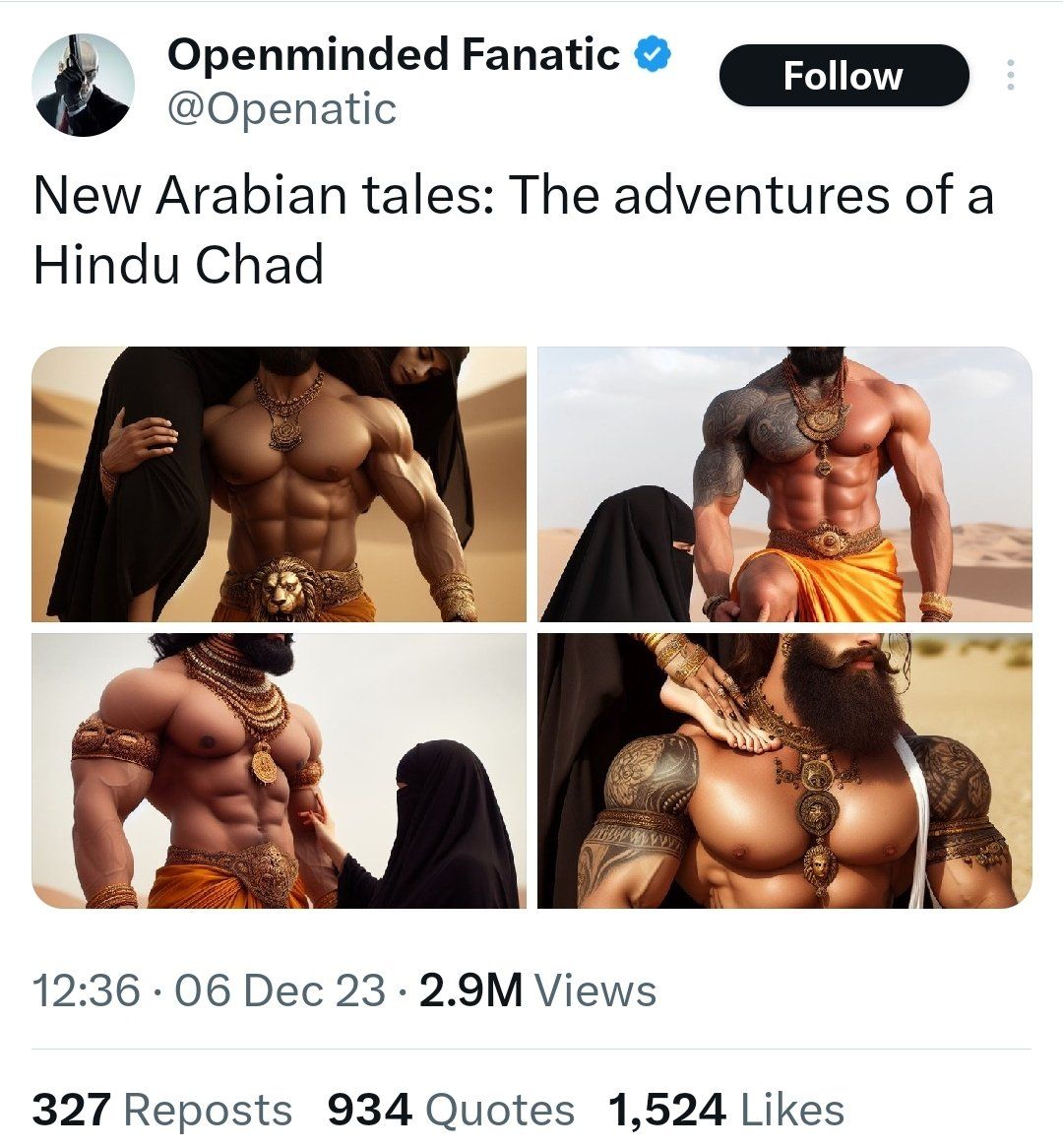
Task: View the 2.9M Views analytics
Action: pos(538,989)
